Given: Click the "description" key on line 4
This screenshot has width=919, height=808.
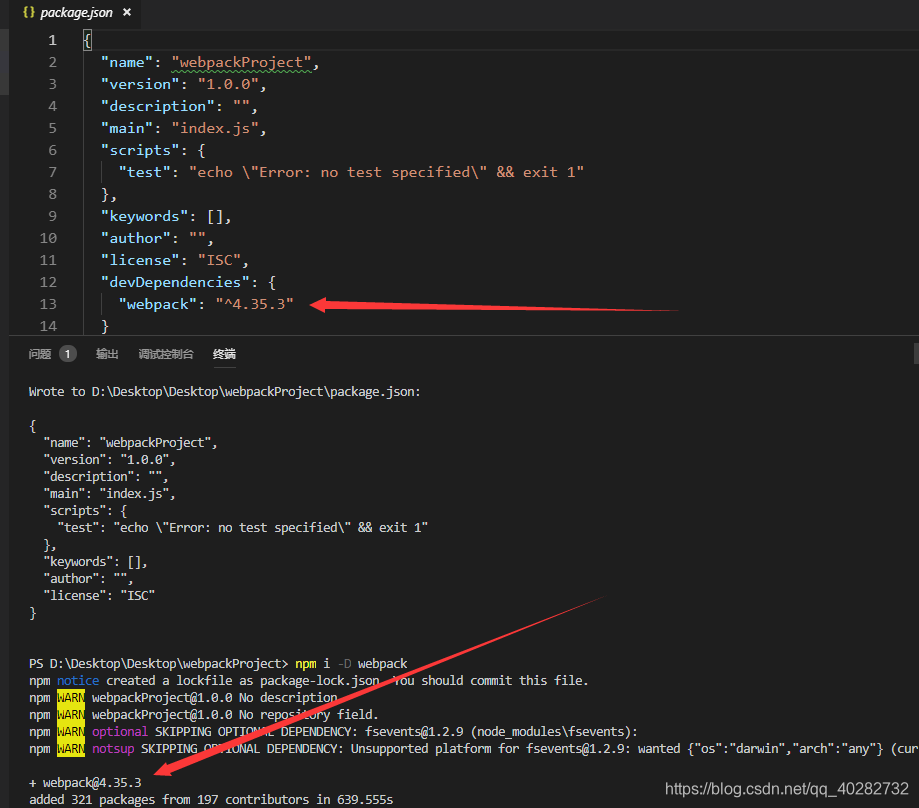Looking at the screenshot, I should click(x=158, y=107).
